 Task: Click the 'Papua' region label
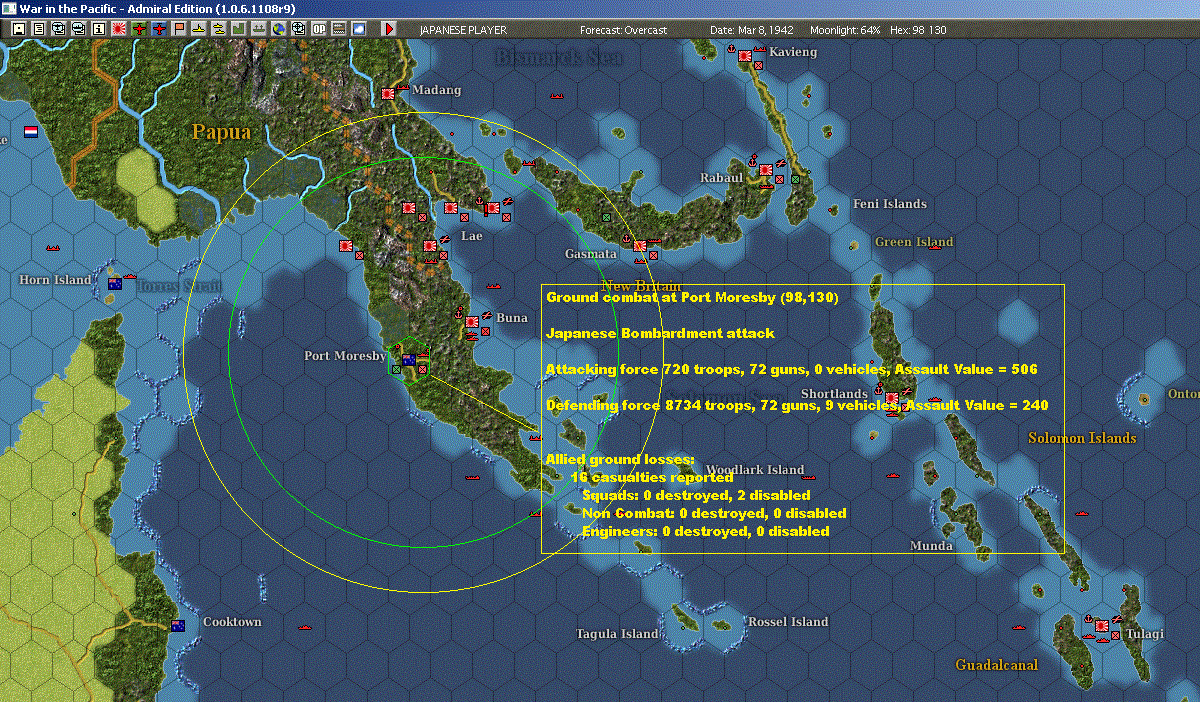221,132
